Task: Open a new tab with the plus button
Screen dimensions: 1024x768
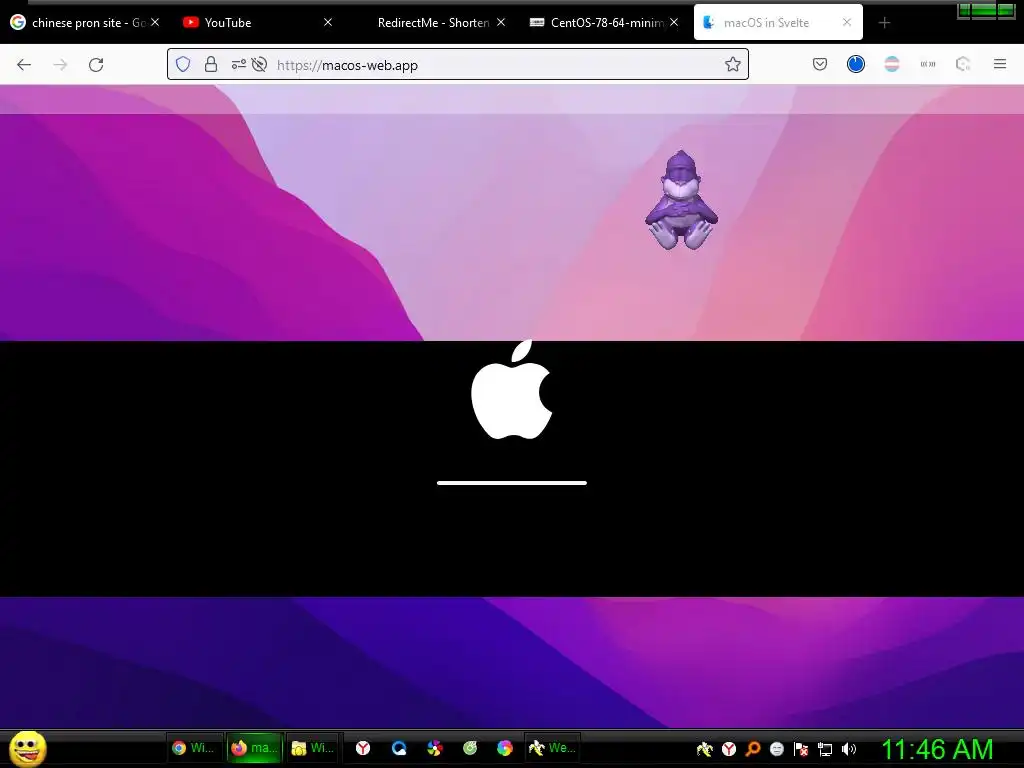Action: click(x=884, y=23)
